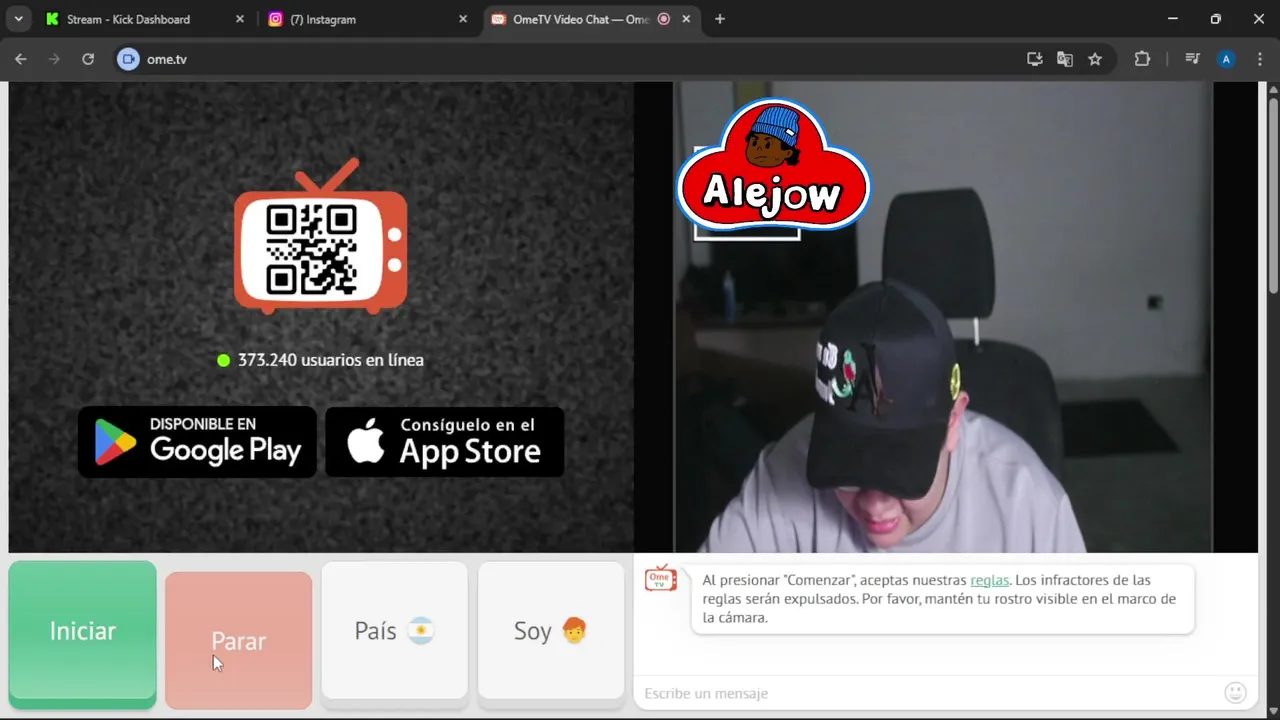
Task: Go forward in browser history
Action: tap(54, 59)
